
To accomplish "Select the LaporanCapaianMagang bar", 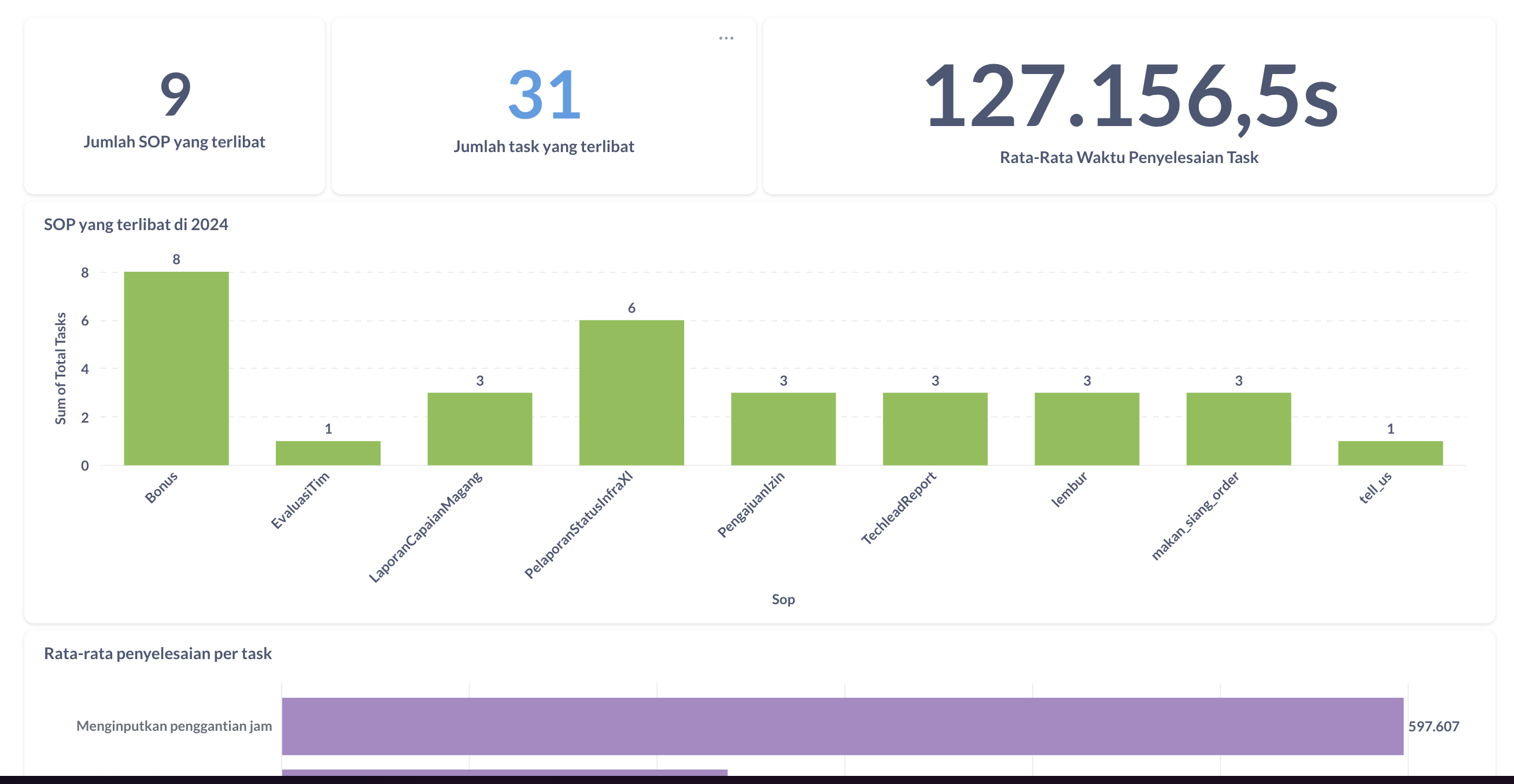I will [479, 429].
